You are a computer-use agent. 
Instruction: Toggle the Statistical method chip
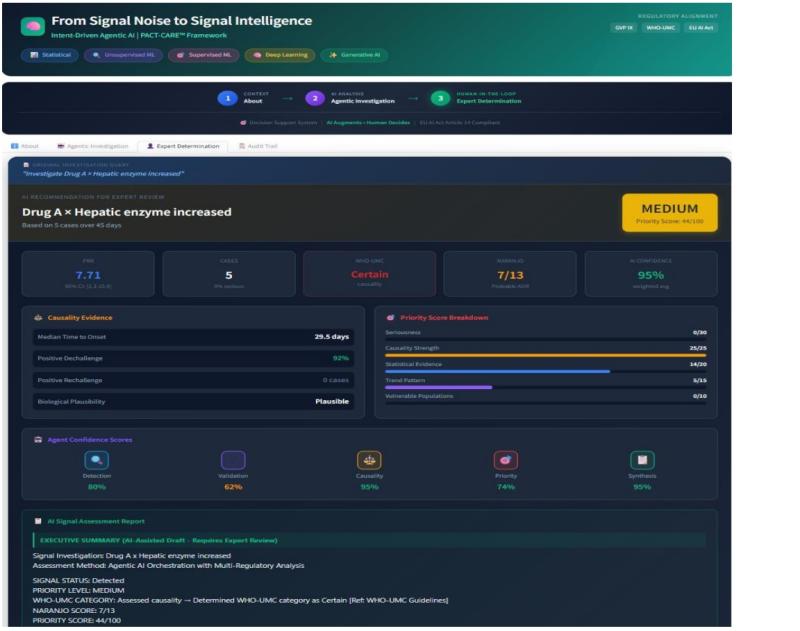tap(50, 55)
